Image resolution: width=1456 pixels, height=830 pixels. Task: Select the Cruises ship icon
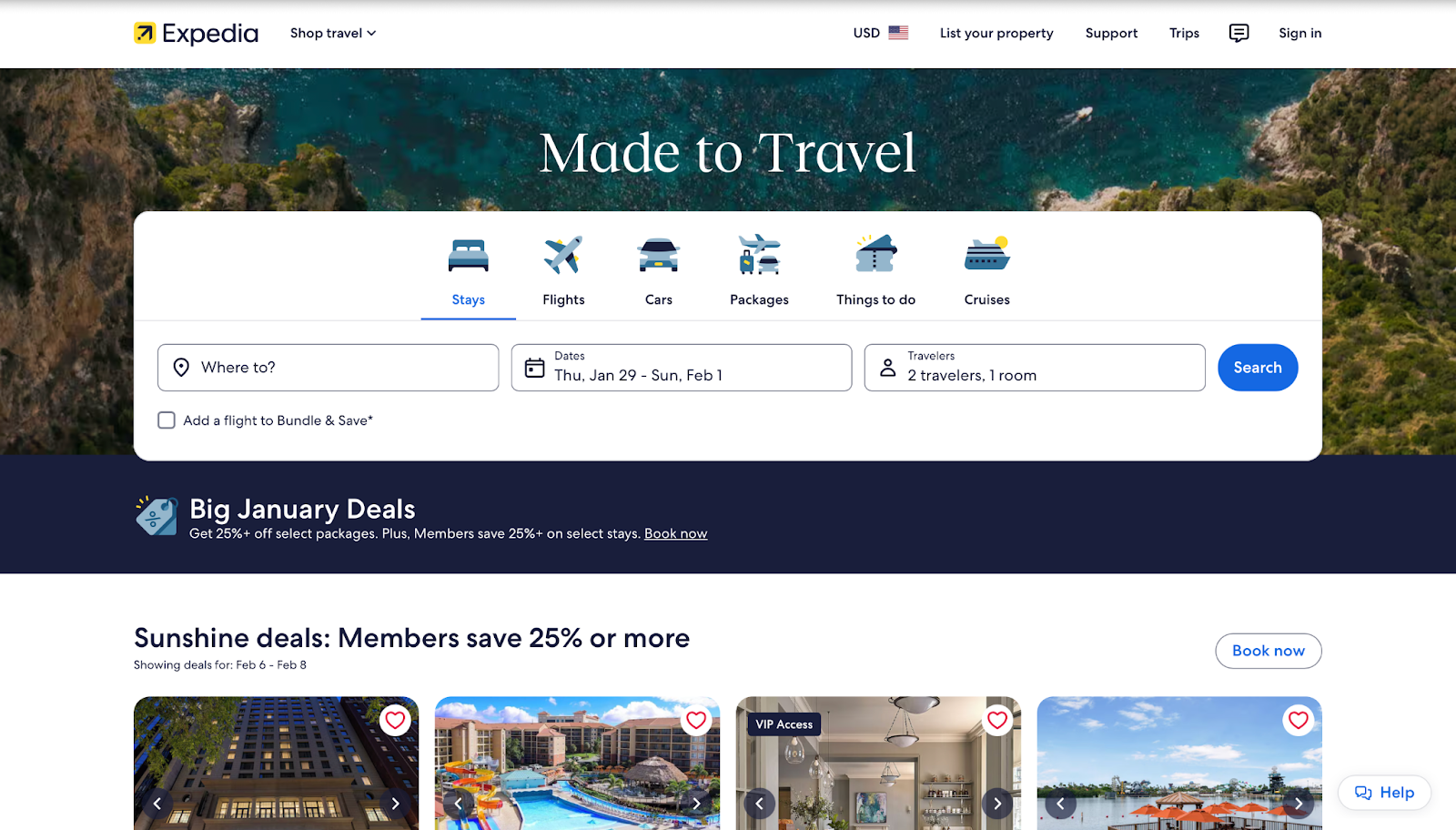point(987,254)
